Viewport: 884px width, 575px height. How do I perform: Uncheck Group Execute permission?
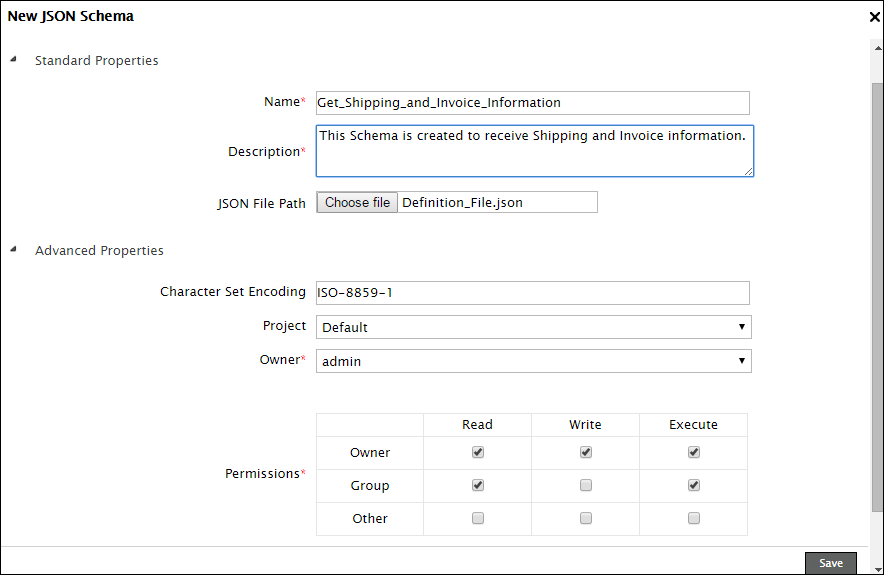click(693, 485)
